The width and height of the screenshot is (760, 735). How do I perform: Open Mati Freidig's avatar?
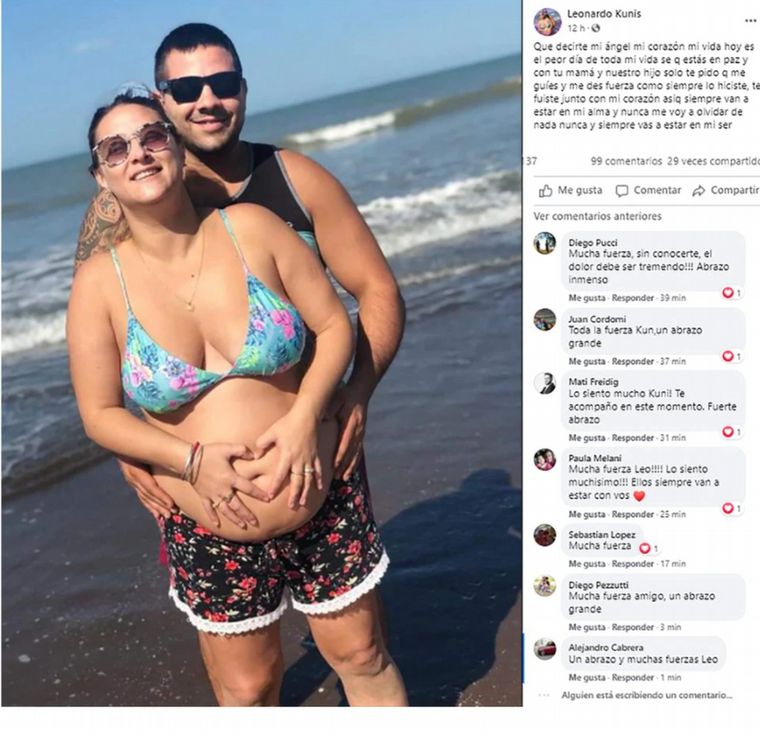[545, 383]
